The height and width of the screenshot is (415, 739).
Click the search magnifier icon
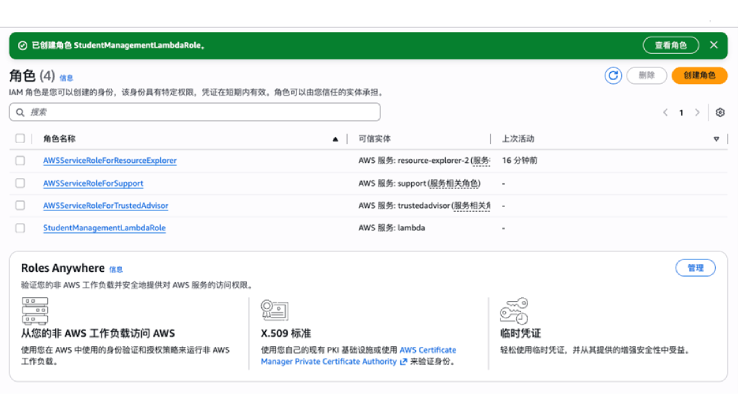point(21,112)
